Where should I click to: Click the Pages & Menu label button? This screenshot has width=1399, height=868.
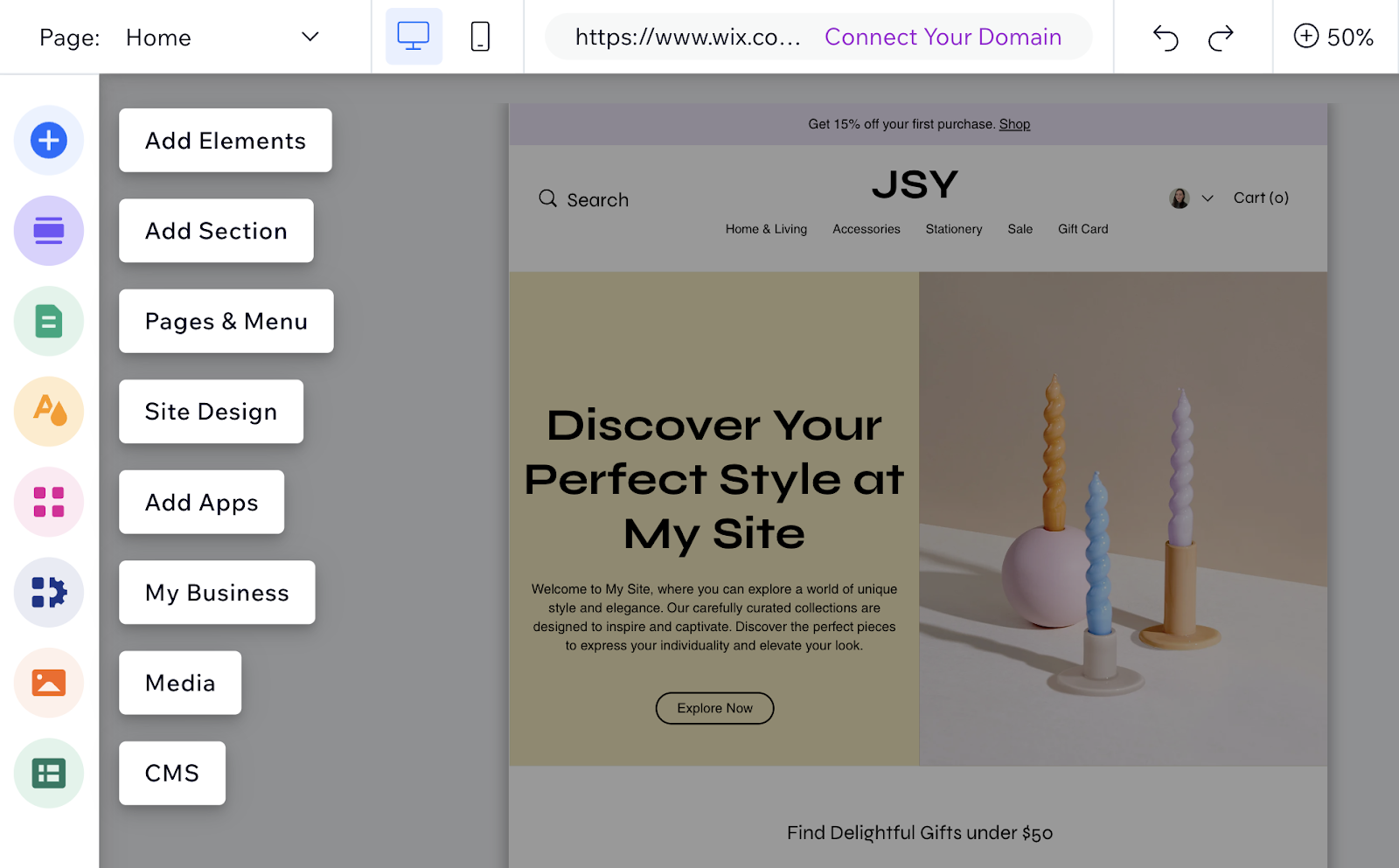click(226, 321)
